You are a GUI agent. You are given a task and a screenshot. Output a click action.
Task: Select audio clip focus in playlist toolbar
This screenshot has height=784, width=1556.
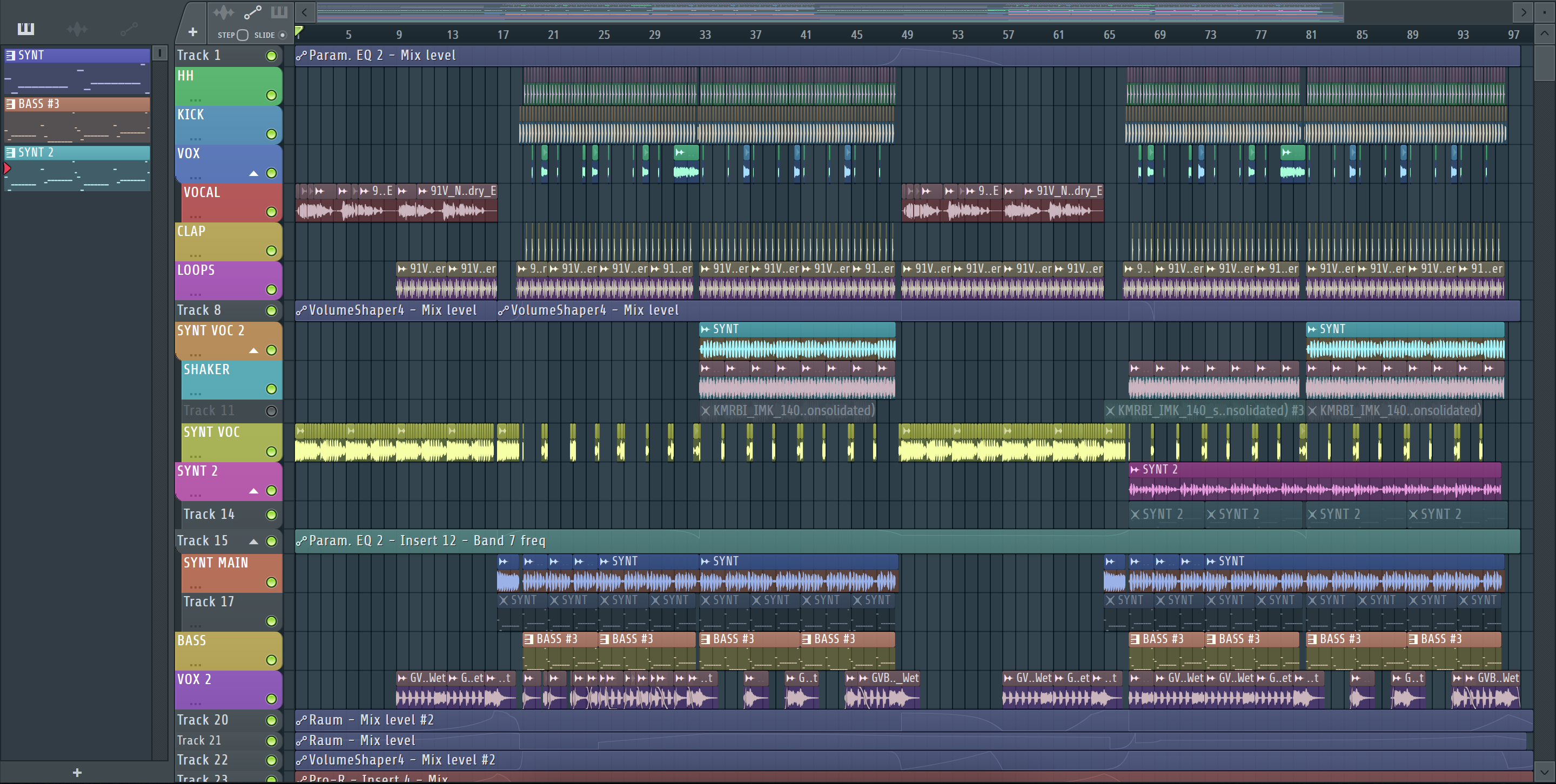(223, 12)
